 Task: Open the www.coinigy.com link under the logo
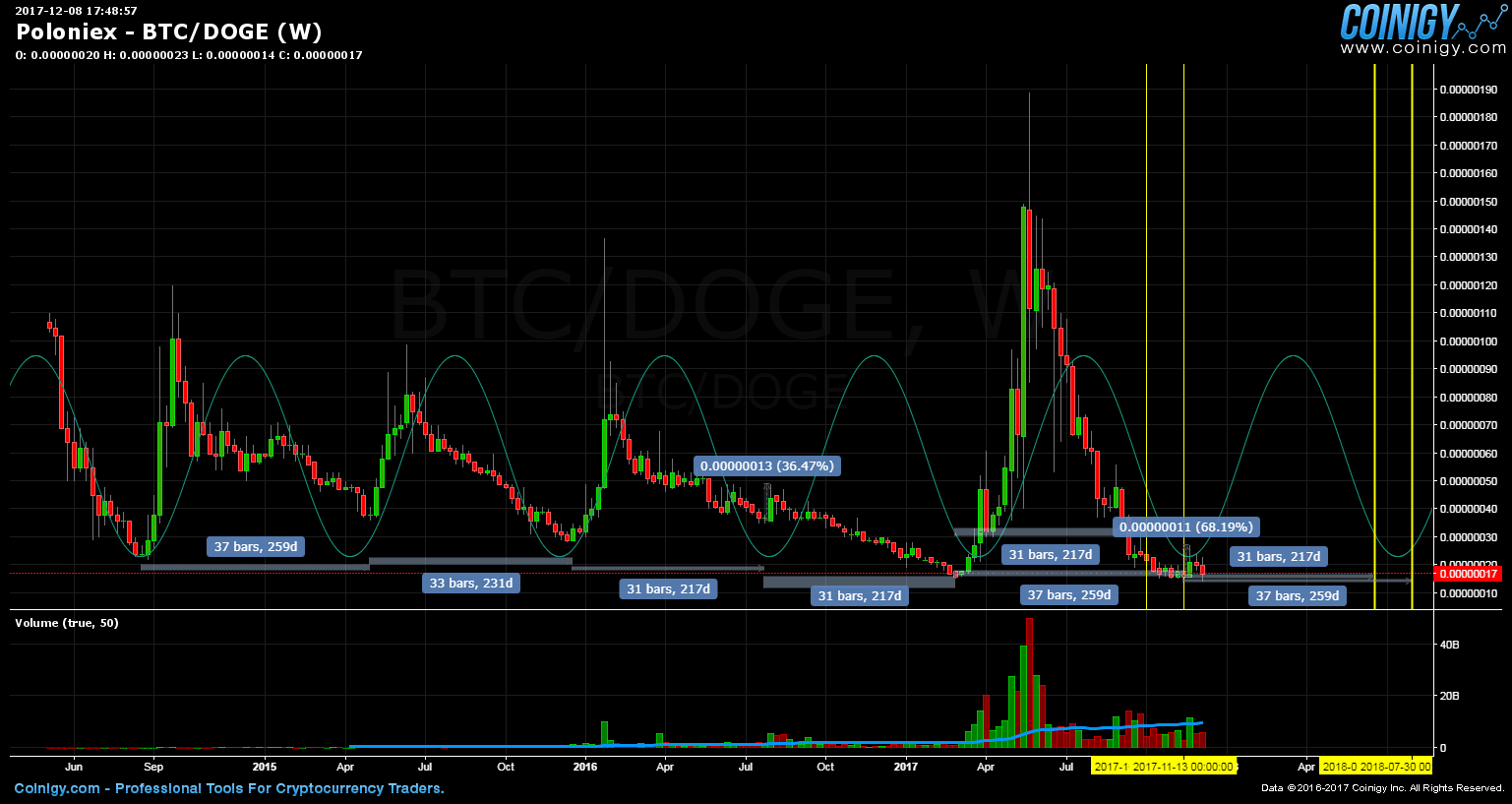tap(1422, 48)
